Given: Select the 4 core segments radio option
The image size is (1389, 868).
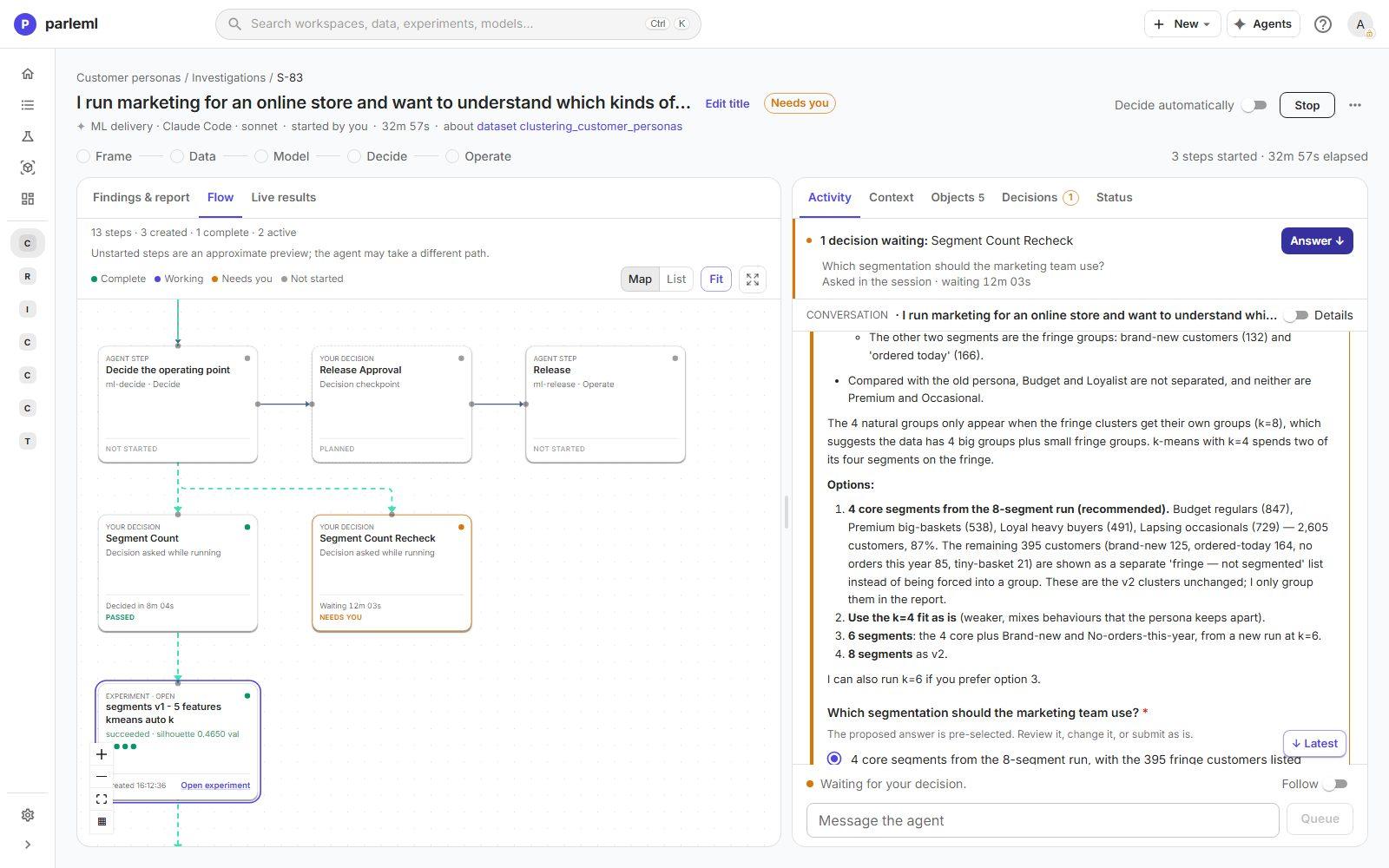Looking at the screenshot, I should (x=834, y=759).
